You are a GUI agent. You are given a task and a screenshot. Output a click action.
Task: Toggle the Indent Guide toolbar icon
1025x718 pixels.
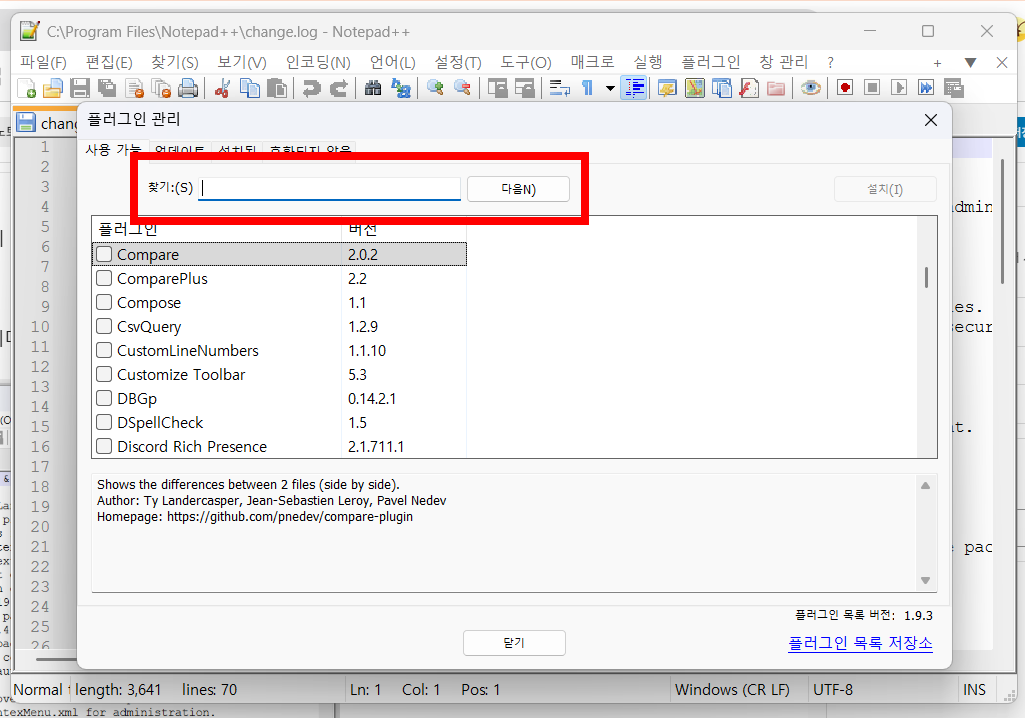635,88
